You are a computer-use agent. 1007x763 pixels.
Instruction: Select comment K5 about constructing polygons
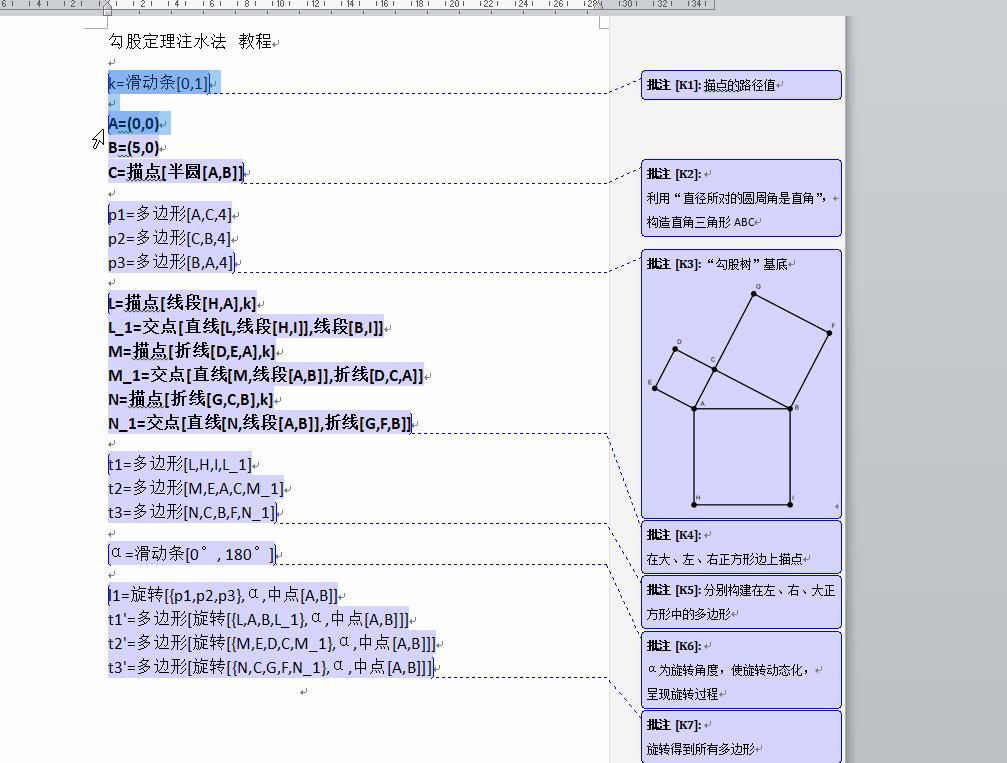741,601
